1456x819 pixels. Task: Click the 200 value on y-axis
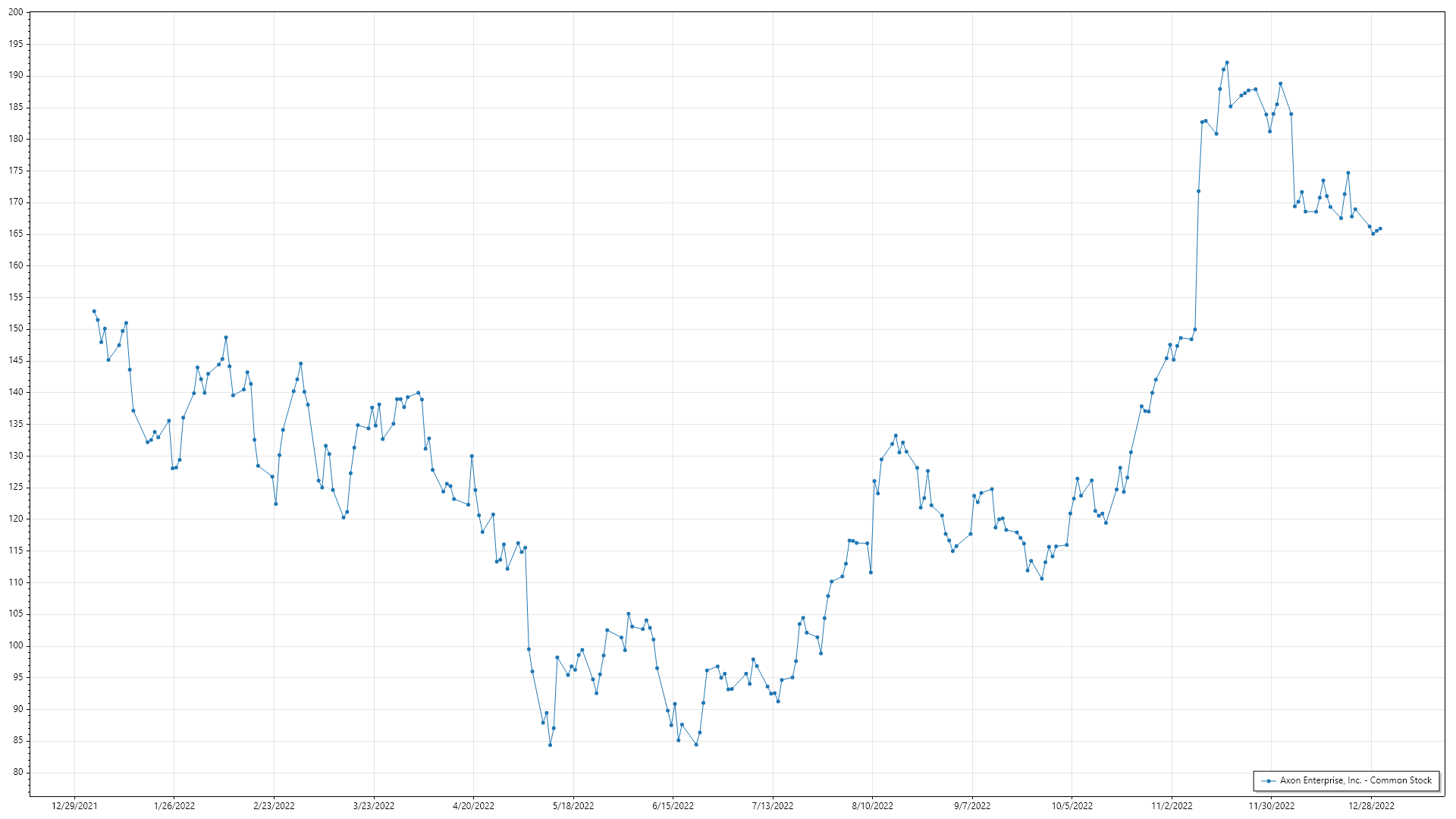click(x=16, y=12)
